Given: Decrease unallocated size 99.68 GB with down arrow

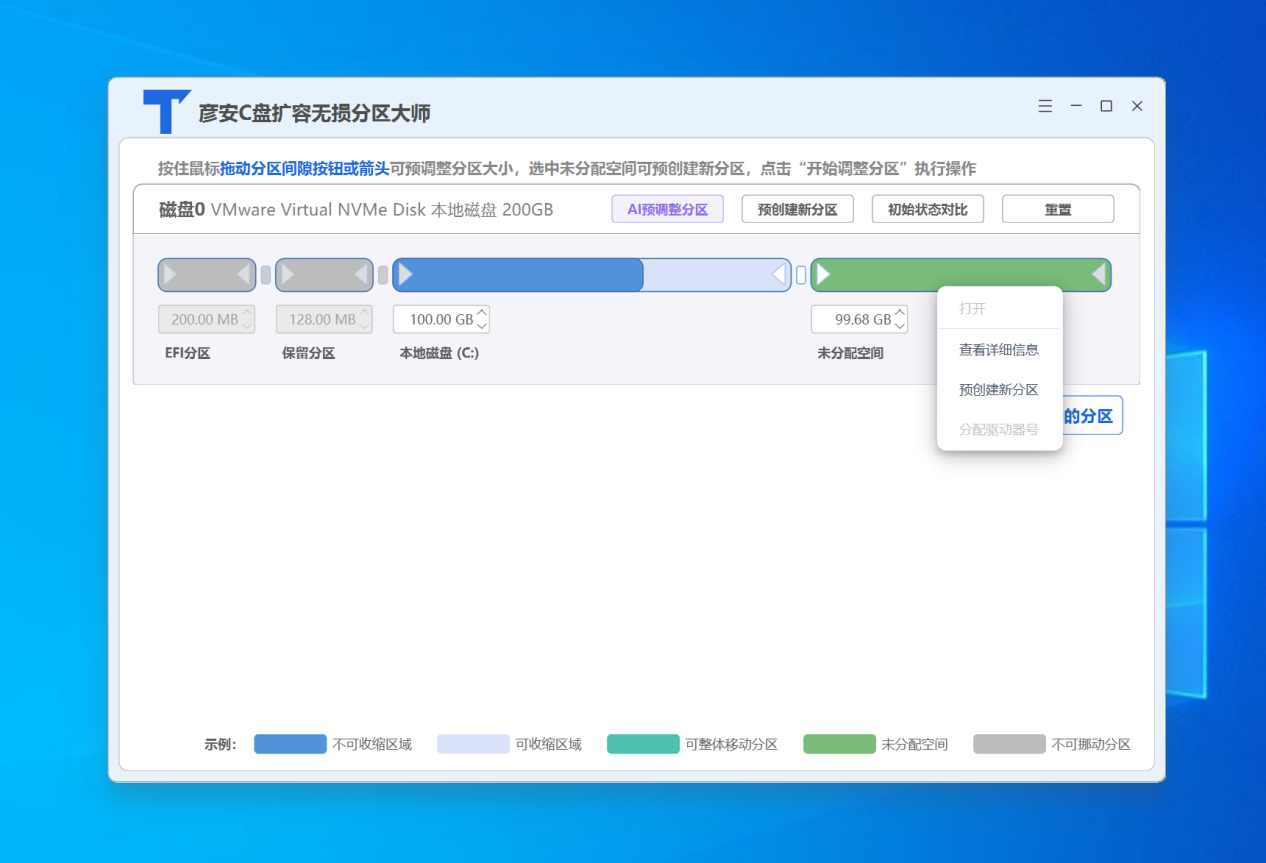Looking at the screenshot, I should [900, 326].
